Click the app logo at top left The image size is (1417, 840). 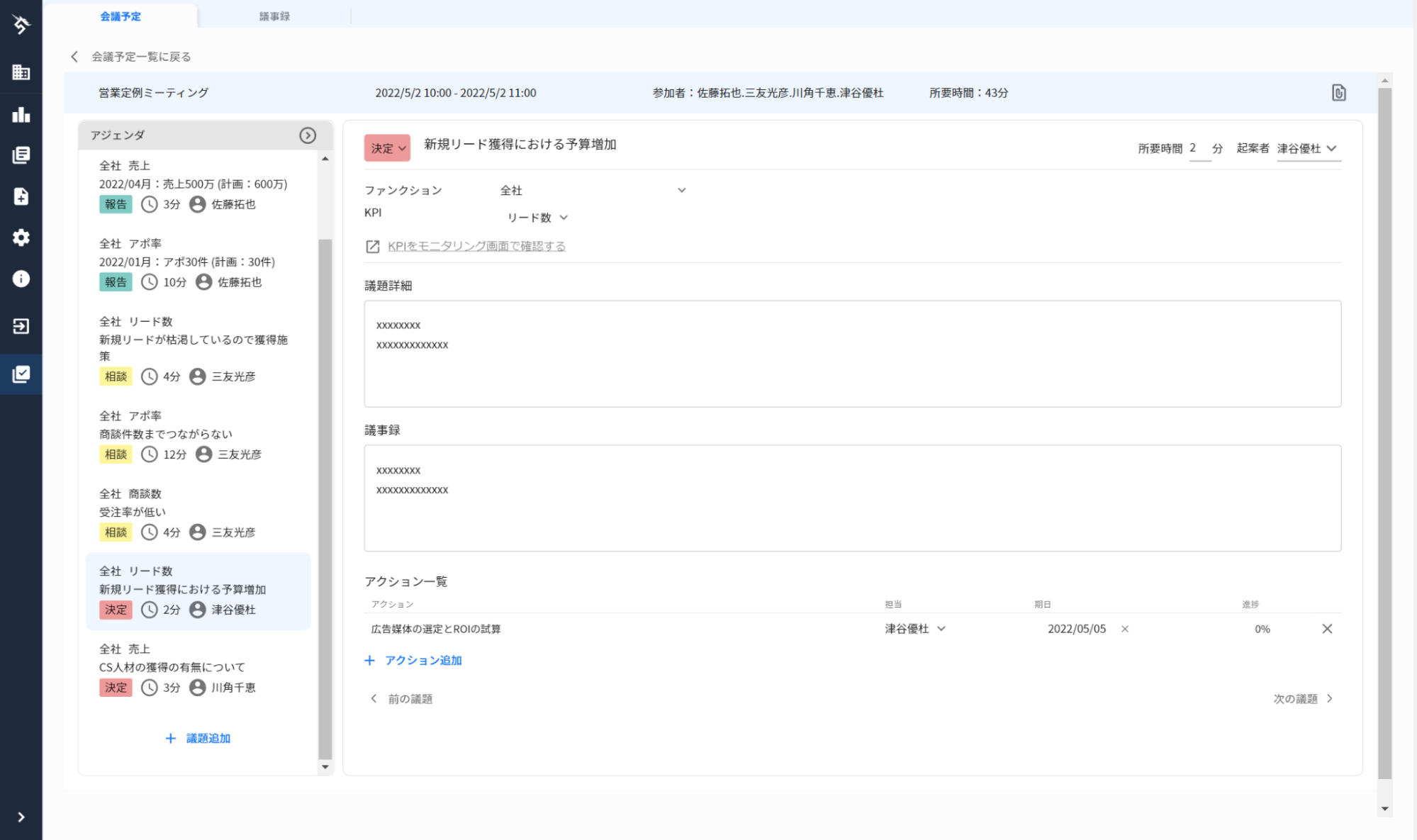click(x=21, y=25)
